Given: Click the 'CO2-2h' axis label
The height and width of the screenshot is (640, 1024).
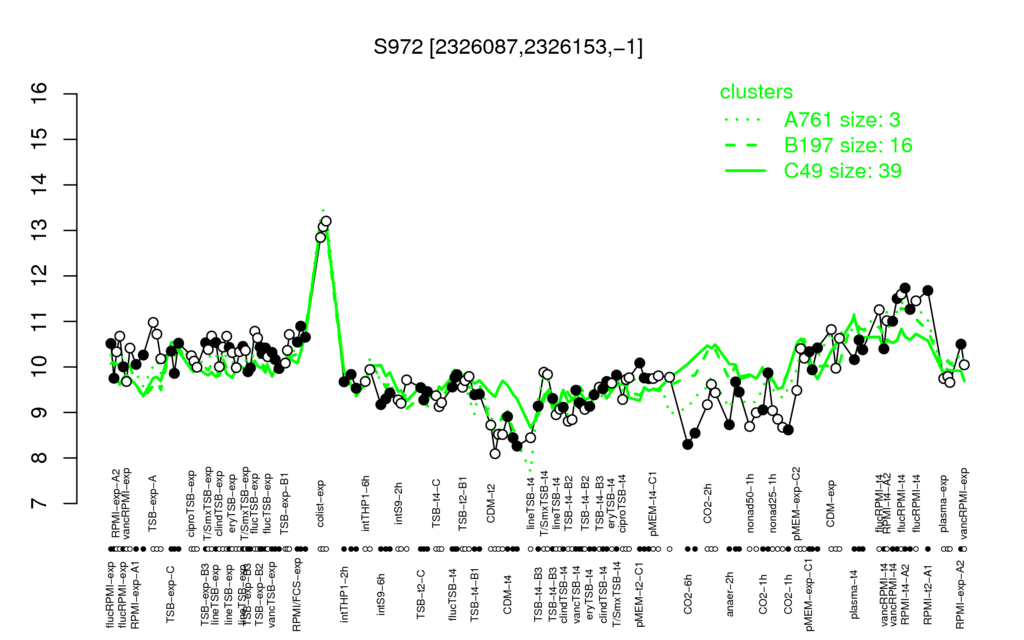Looking at the screenshot, I should pyautogui.click(x=709, y=505).
